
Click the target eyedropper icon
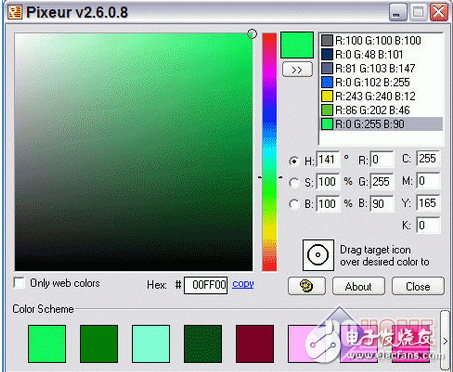(318, 255)
